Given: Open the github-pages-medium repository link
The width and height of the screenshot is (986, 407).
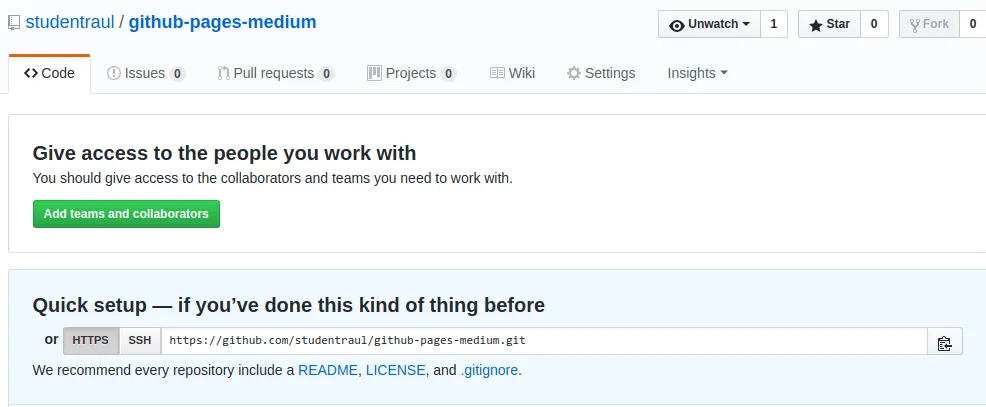Looking at the screenshot, I should tap(223, 23).
